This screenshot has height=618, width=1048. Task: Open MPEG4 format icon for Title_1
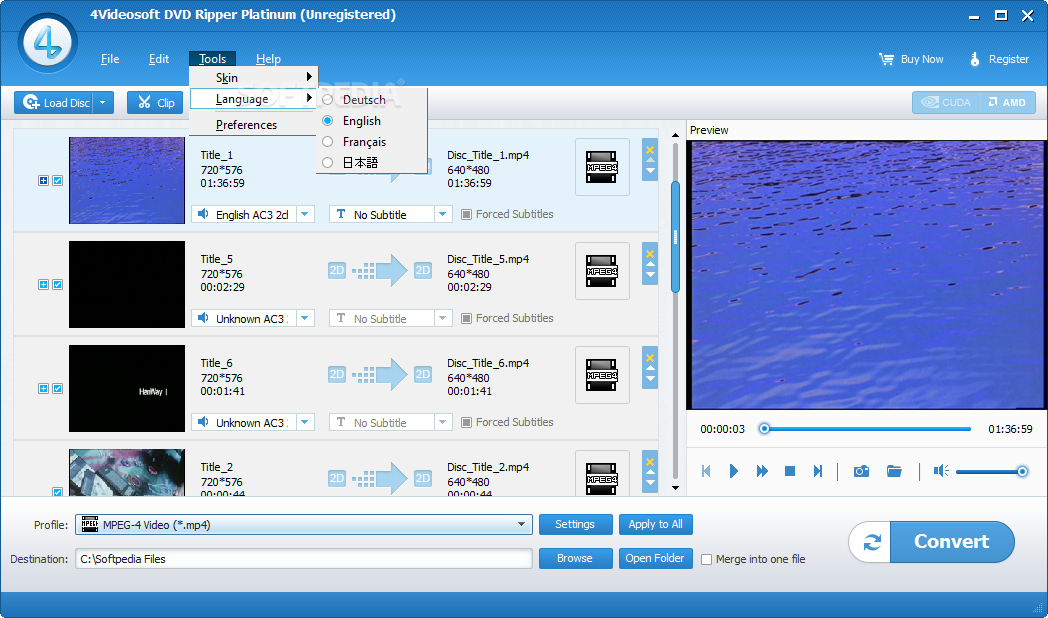[x=602, y=167]
